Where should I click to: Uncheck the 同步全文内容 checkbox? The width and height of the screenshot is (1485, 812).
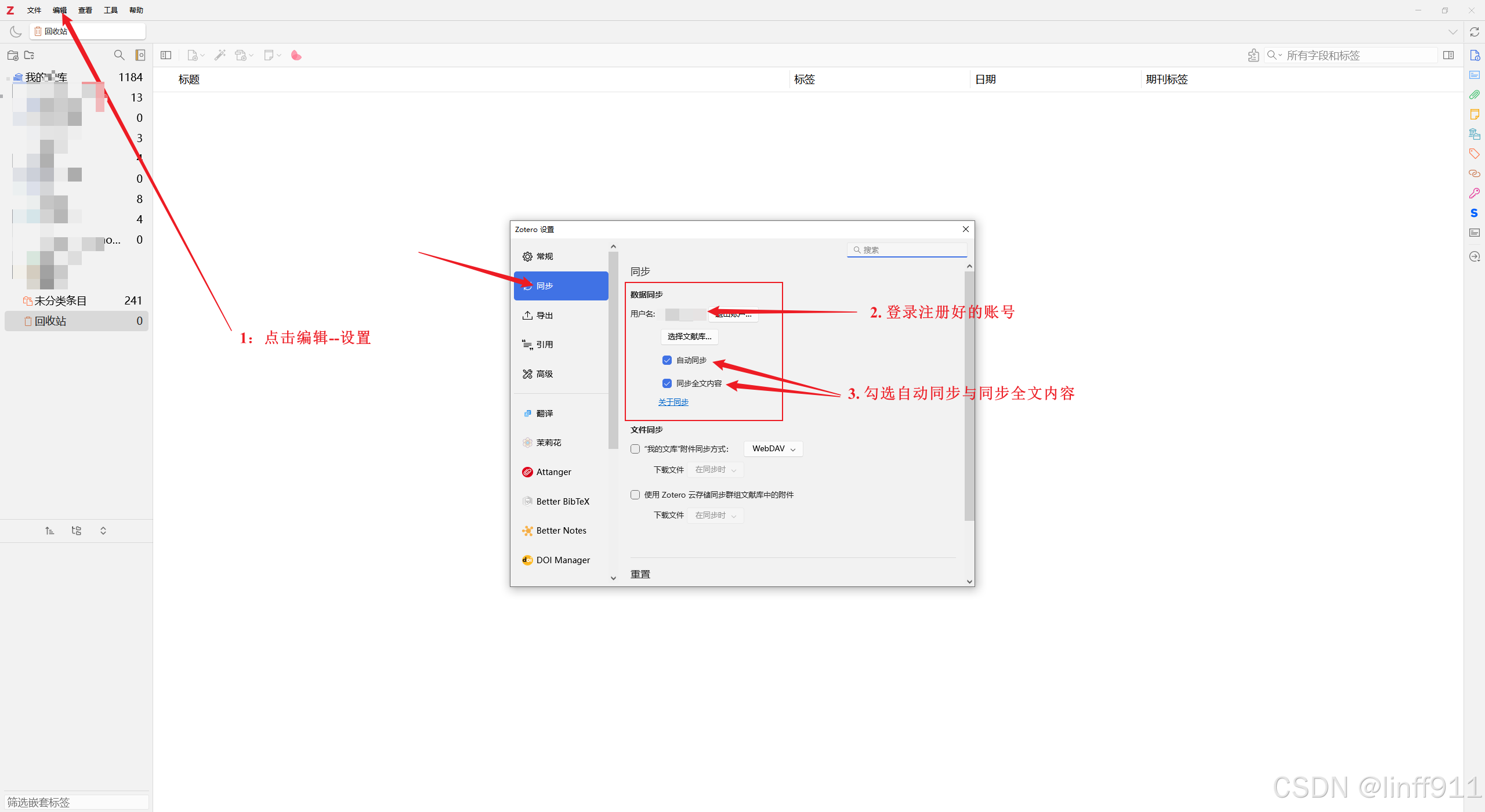click(667, 383)
